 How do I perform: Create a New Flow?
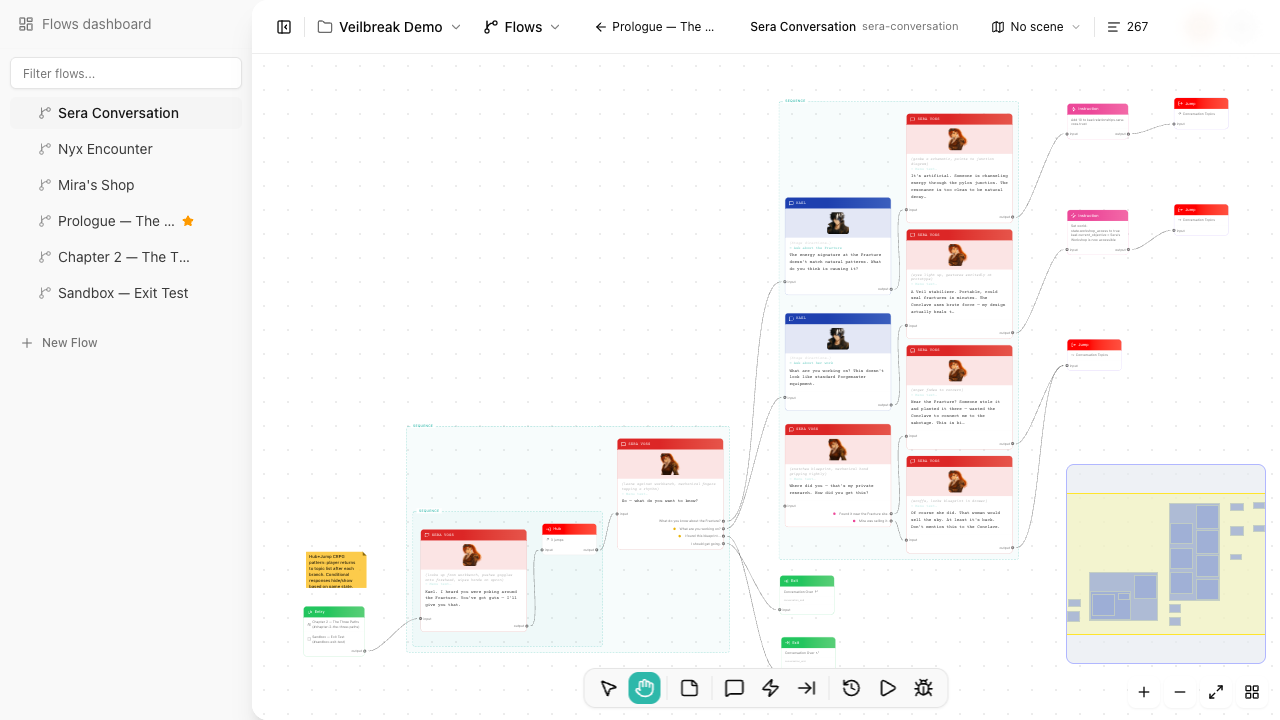[x=60, y=343]
